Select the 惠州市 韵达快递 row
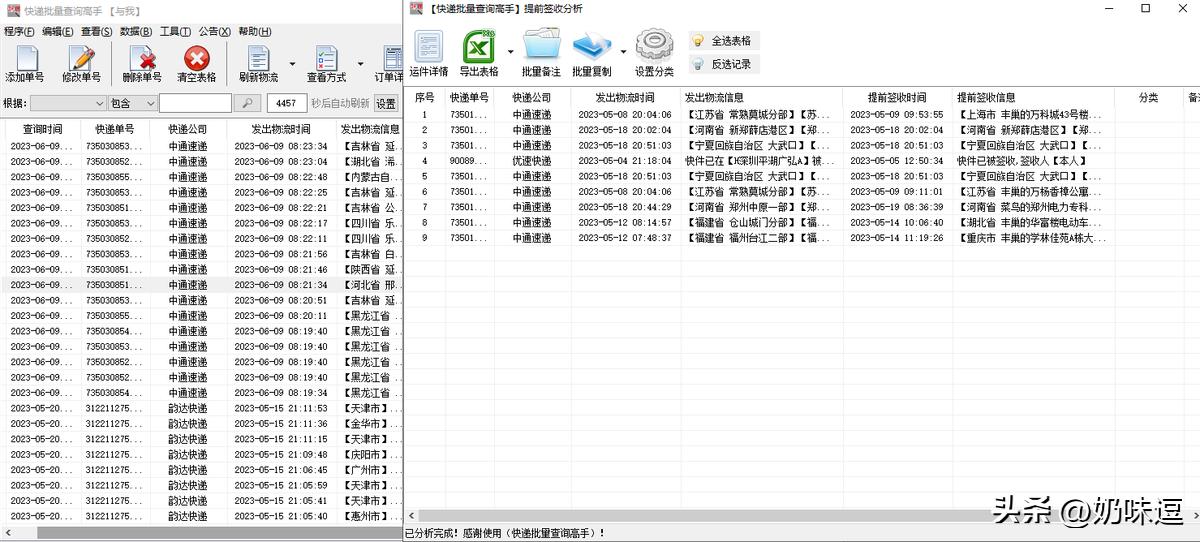The image size is (1200, 542). coord(201,517)
